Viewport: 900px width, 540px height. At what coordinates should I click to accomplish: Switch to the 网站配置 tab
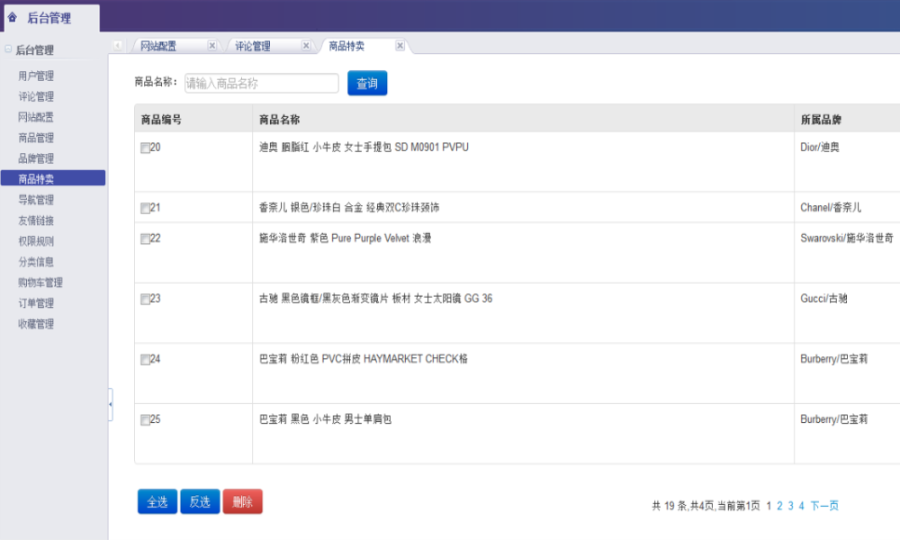click(158, 46)
